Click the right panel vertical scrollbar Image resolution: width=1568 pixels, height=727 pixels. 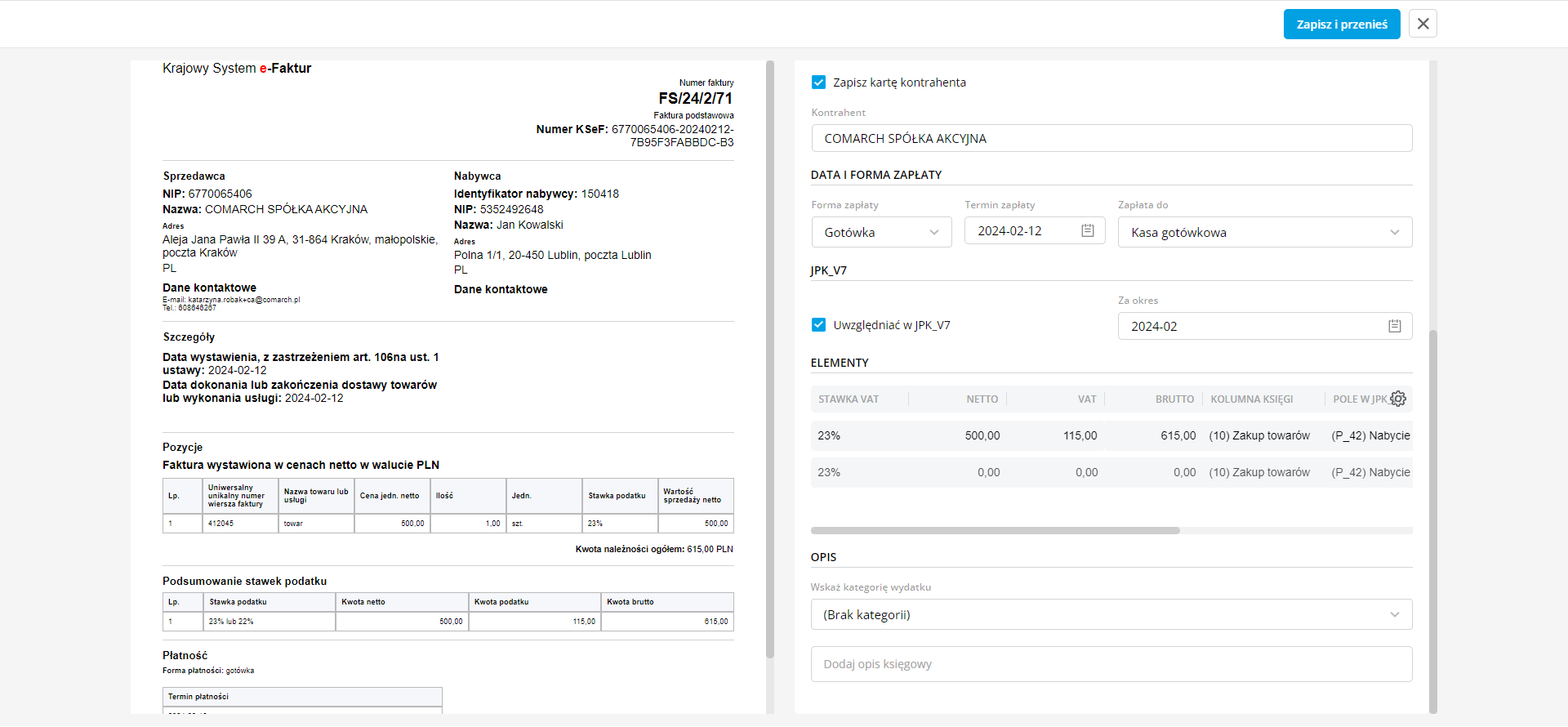point(1432,523)
